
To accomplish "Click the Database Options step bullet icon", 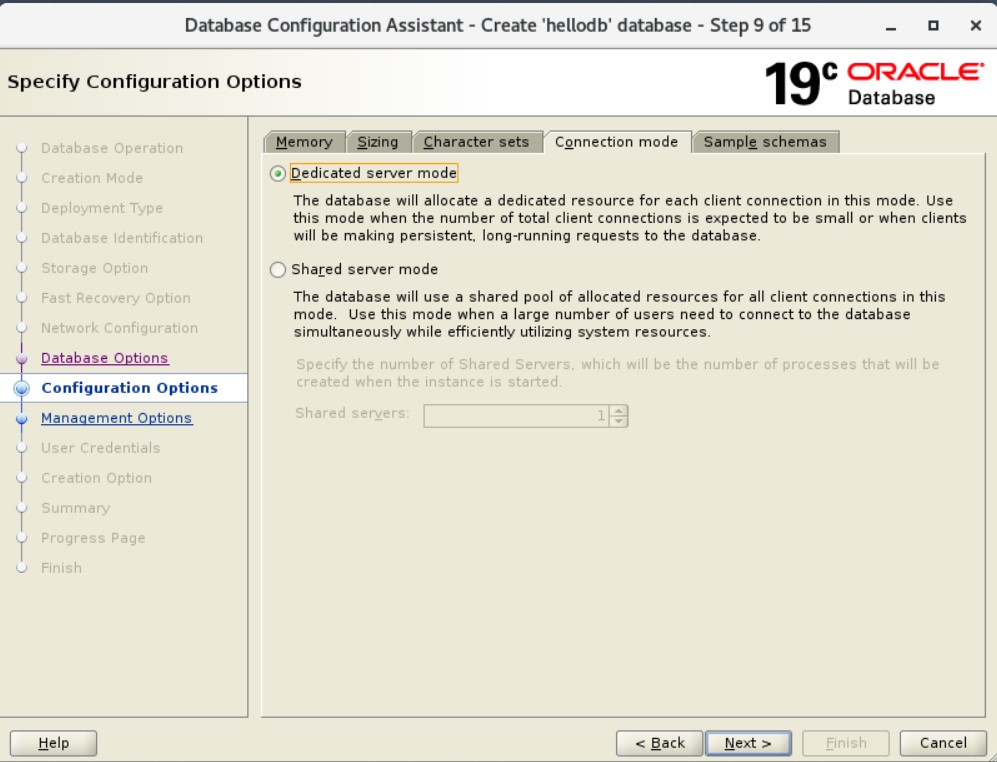I will point(22,359).
